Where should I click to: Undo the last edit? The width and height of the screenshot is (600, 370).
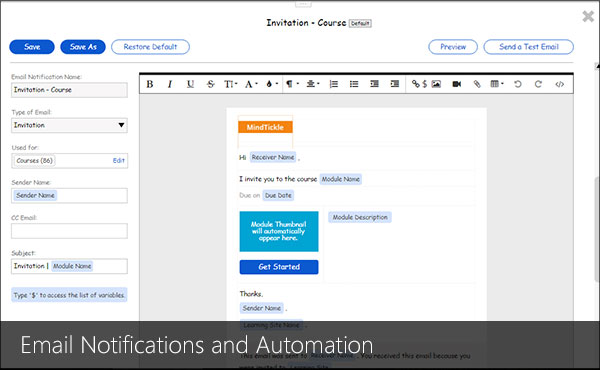pyautogui.click(x=518, y=84)
